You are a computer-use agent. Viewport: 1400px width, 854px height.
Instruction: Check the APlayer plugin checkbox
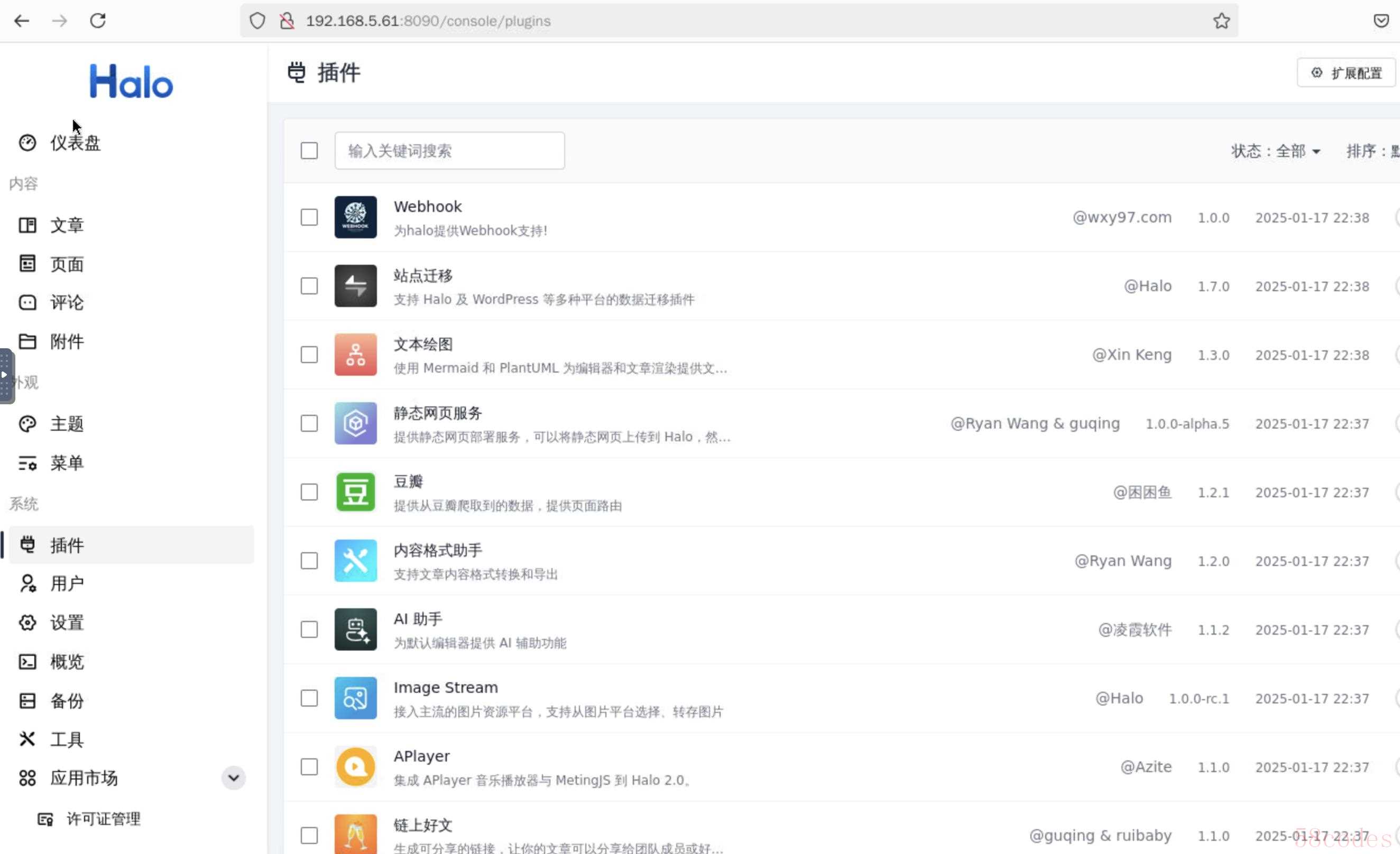[x=309, y=767]
